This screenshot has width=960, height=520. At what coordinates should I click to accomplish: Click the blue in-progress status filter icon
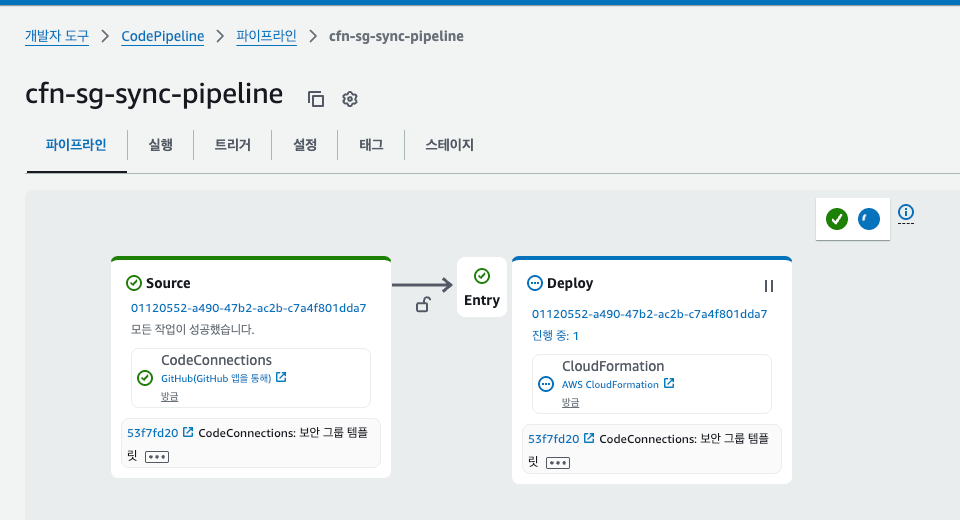(869, 219)
